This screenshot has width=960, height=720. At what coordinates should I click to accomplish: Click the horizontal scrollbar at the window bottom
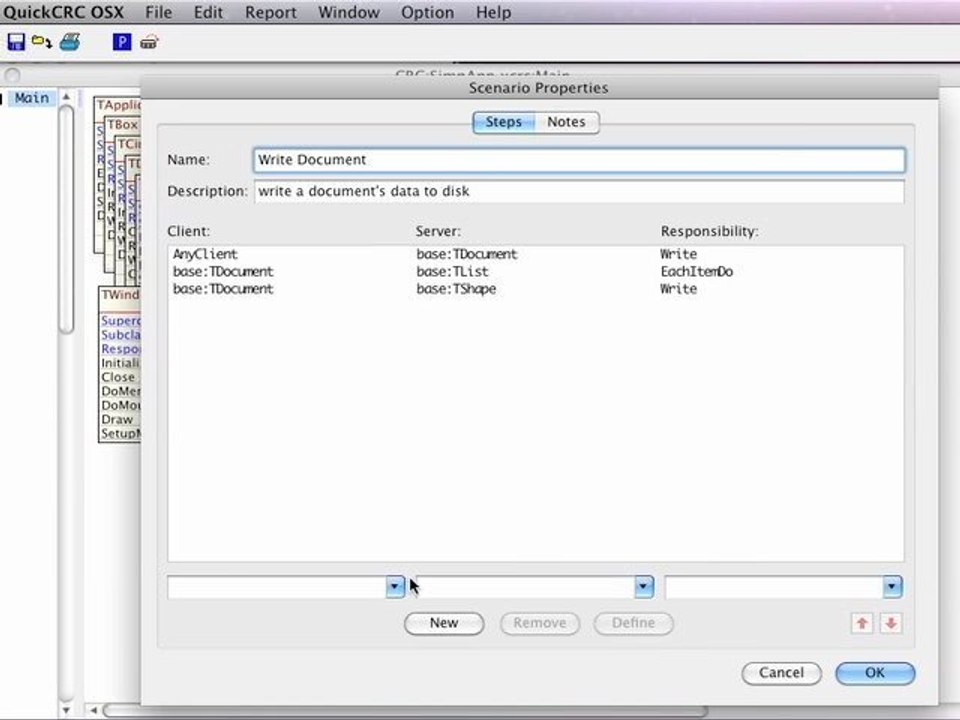pyautogui.click(x=404, y=711)
